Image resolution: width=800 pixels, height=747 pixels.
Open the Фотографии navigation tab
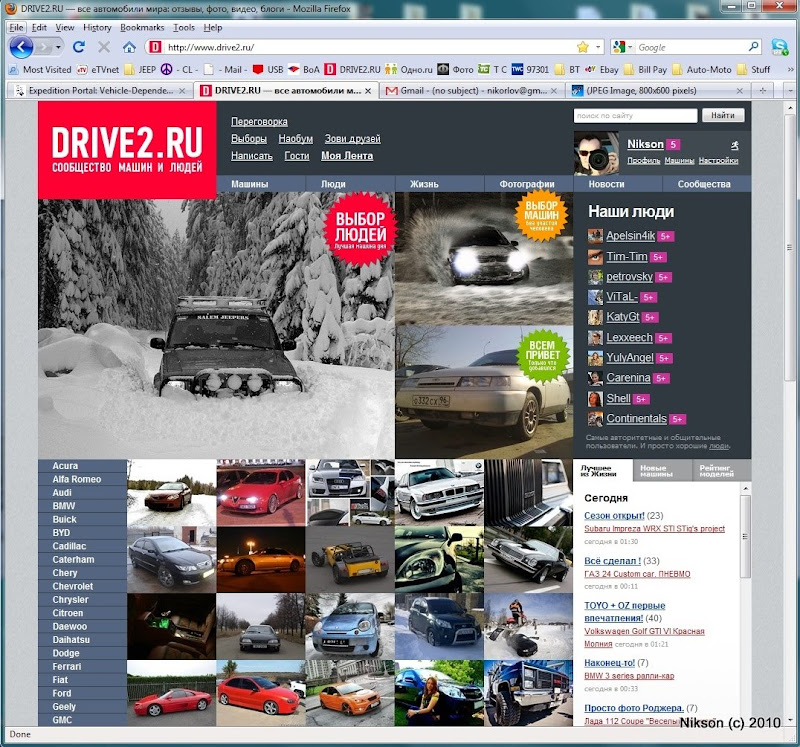coord(527,184)
